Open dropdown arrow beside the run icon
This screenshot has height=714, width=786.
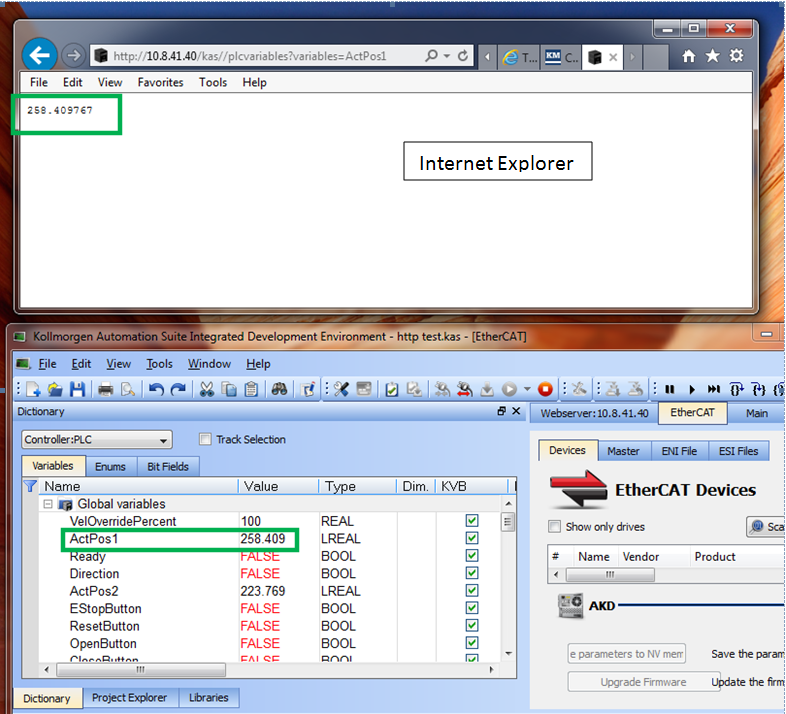[x=527, y=389]
